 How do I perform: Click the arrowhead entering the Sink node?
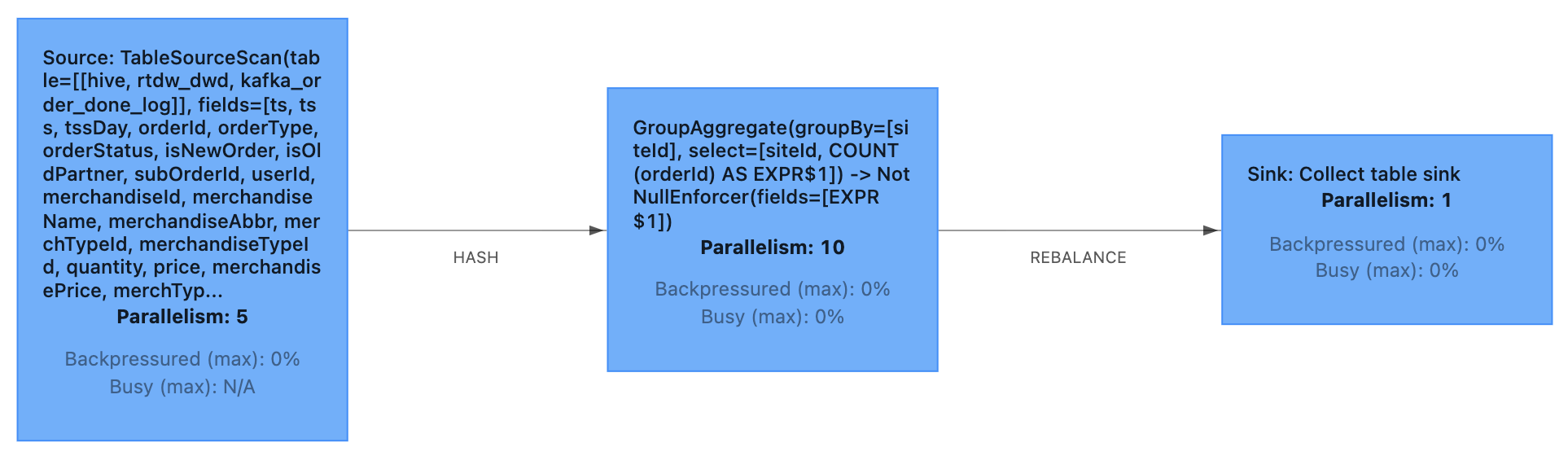[x=1211, y=230]
